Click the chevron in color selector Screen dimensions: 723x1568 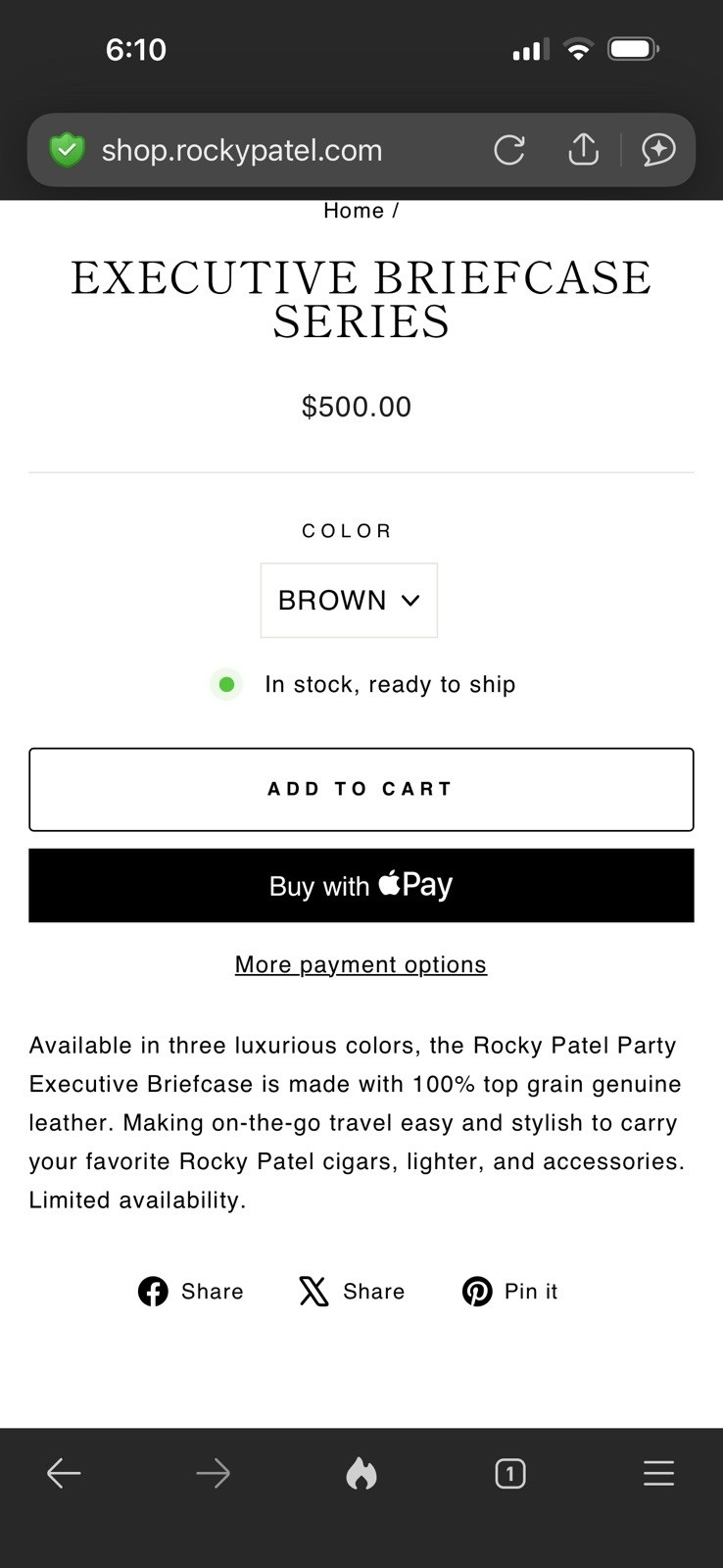coord(410,600)
